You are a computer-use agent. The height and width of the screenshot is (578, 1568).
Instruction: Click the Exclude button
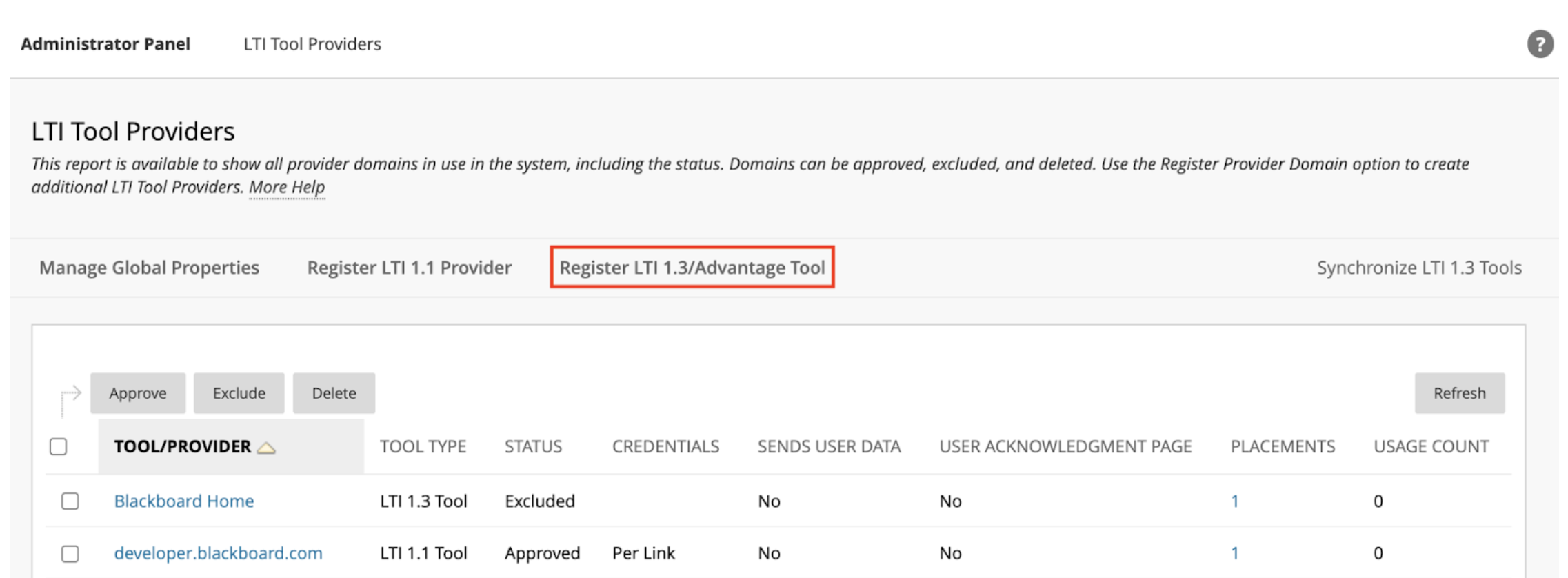point(239,393)
